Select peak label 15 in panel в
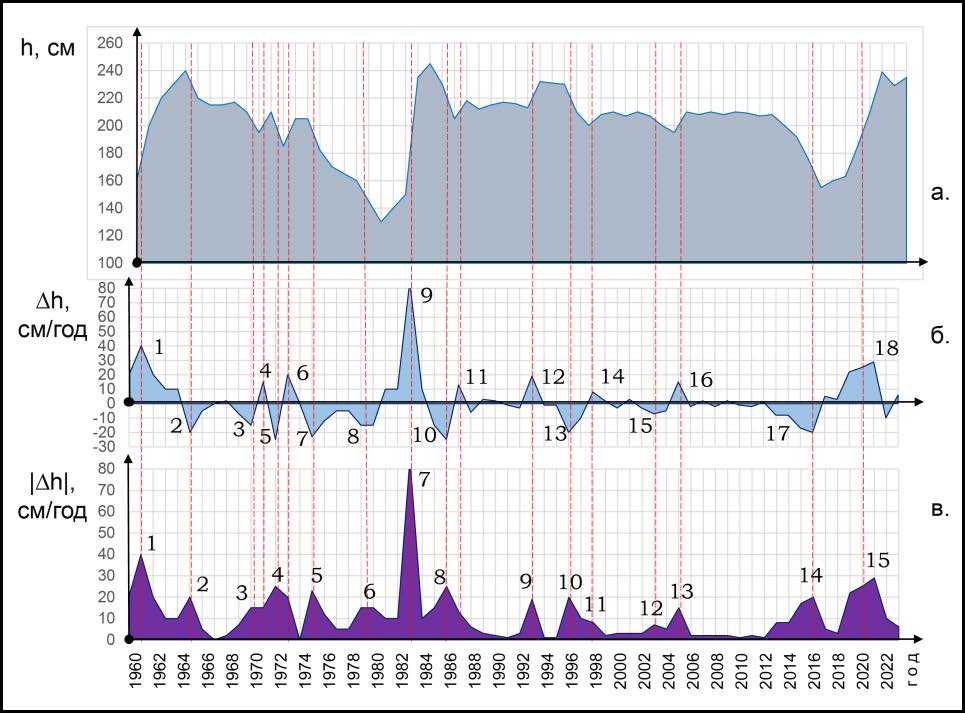The image size is (965, 713). point(878,560)
